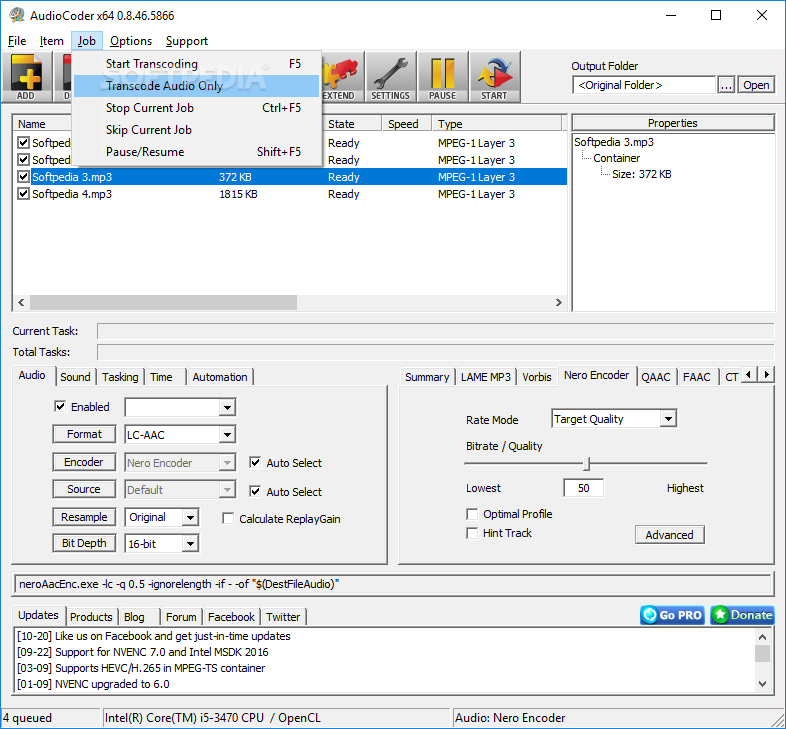This screenshot has width=786, height=729.
Task: Click the updates list vertical scrollbar thumb
Action: pos(762,654)
